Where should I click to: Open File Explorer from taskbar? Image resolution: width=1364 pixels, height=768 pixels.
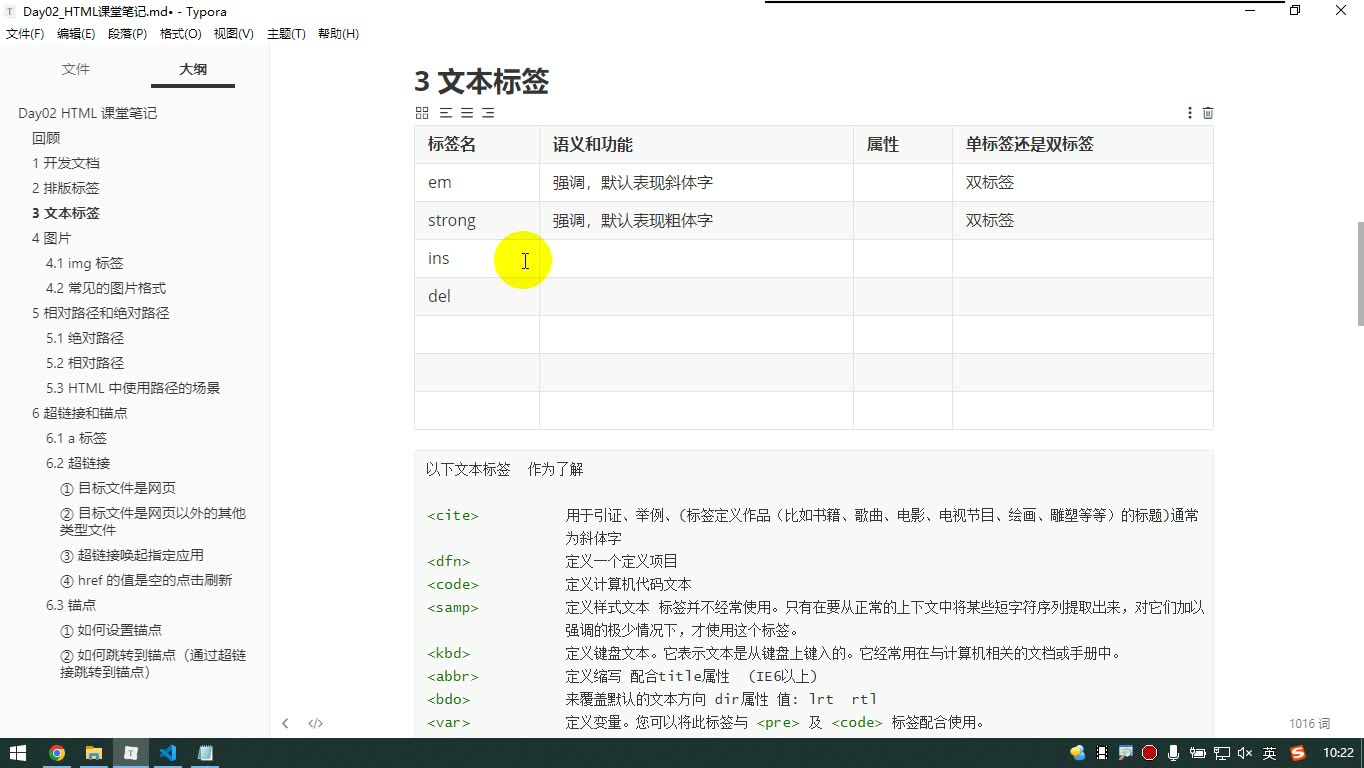(x=94, y=753)
